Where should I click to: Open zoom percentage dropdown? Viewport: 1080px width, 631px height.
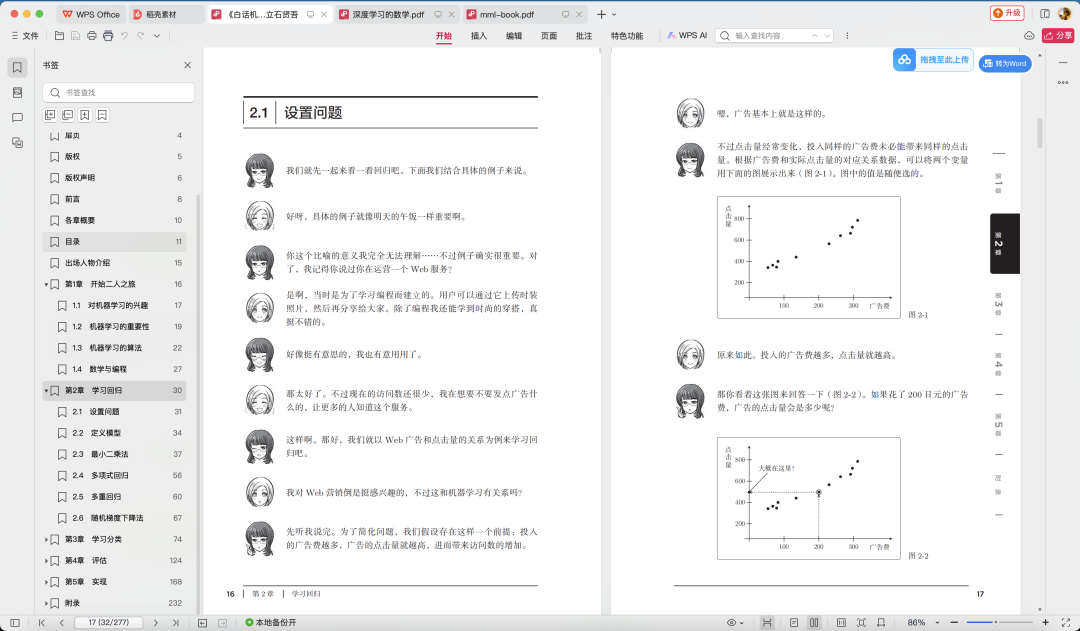click(x=937, y=622)
